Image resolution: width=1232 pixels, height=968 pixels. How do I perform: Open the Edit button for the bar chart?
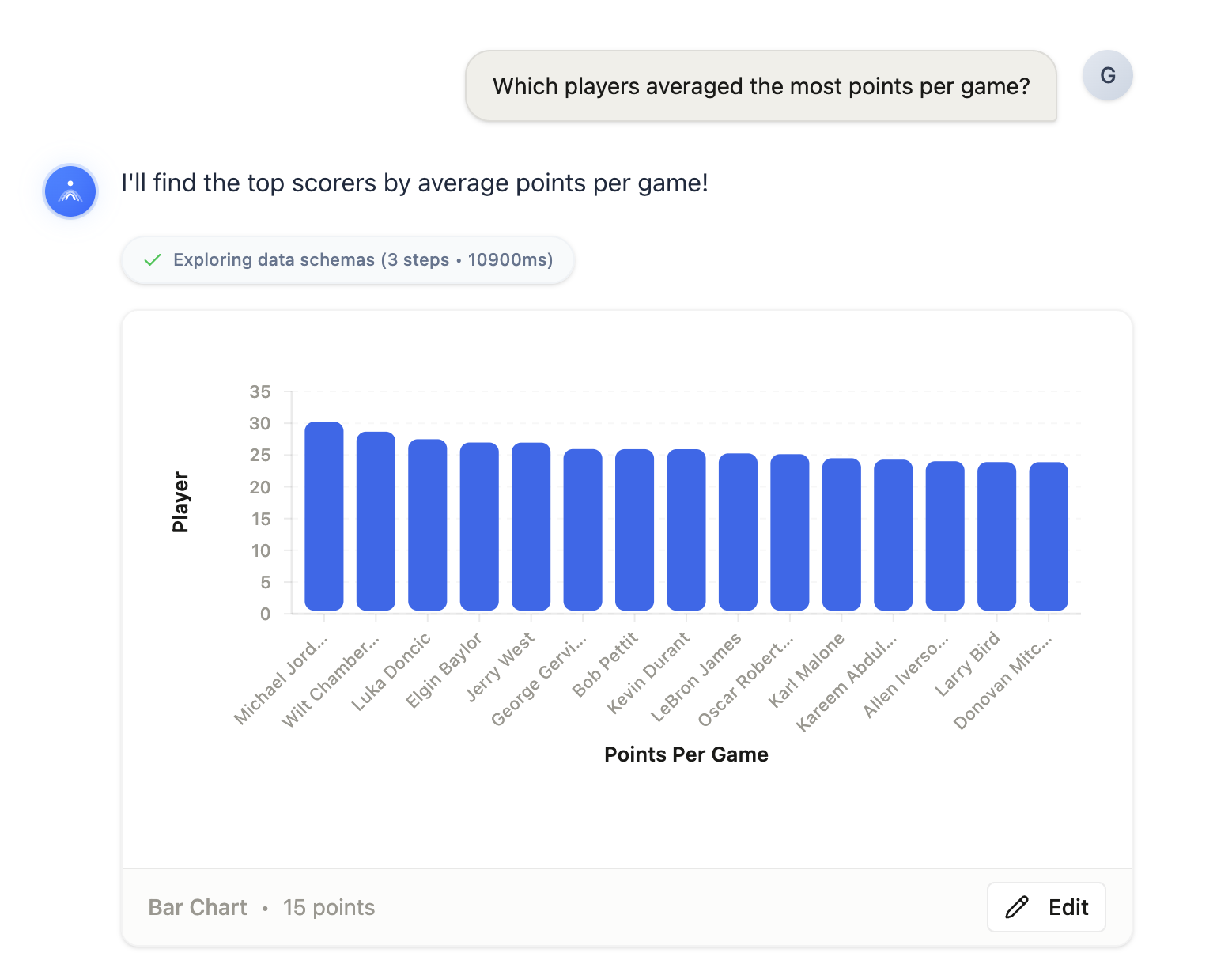point(1046,907)
